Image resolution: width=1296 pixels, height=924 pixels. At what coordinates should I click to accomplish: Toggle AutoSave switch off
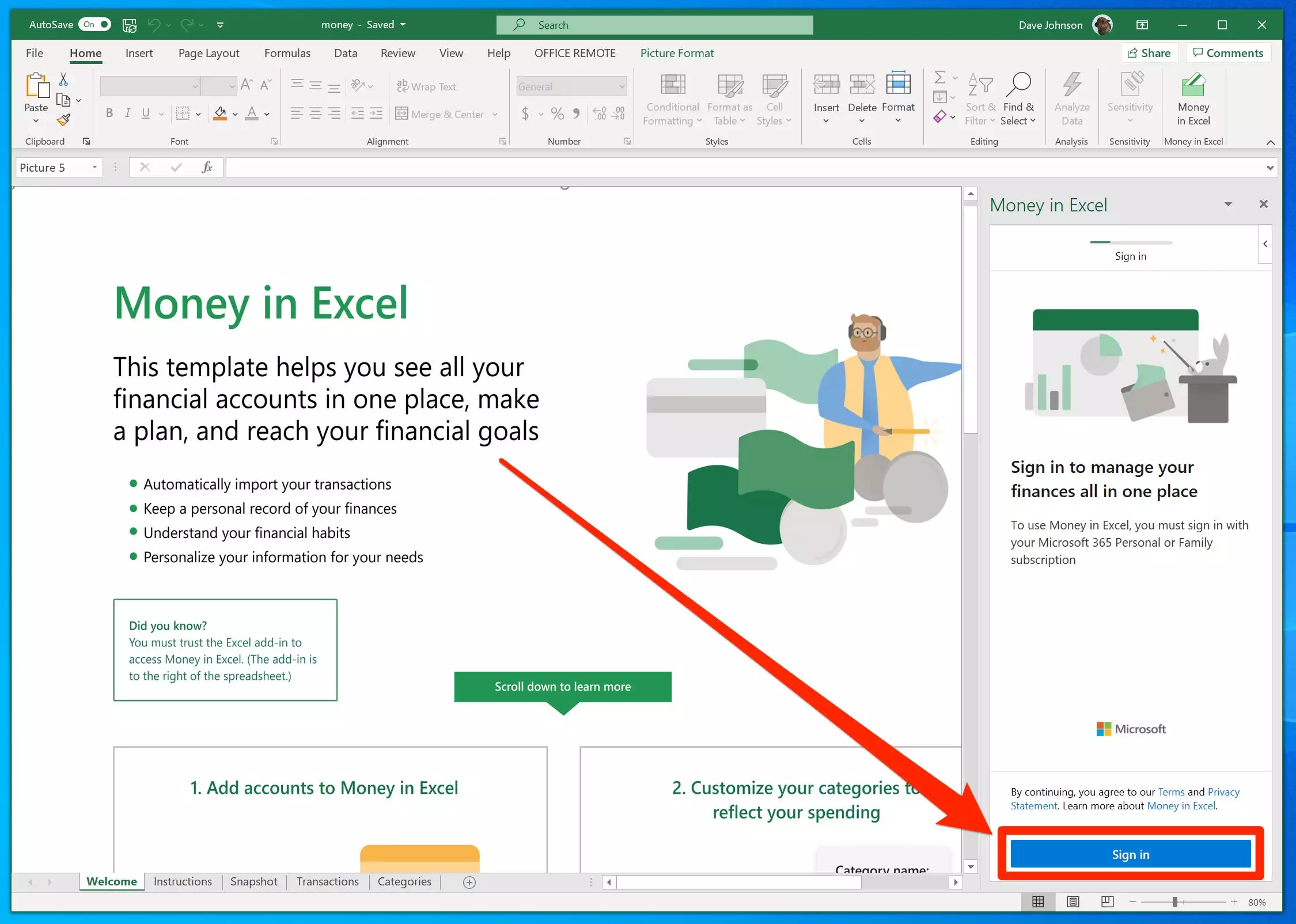pos(94,24)
